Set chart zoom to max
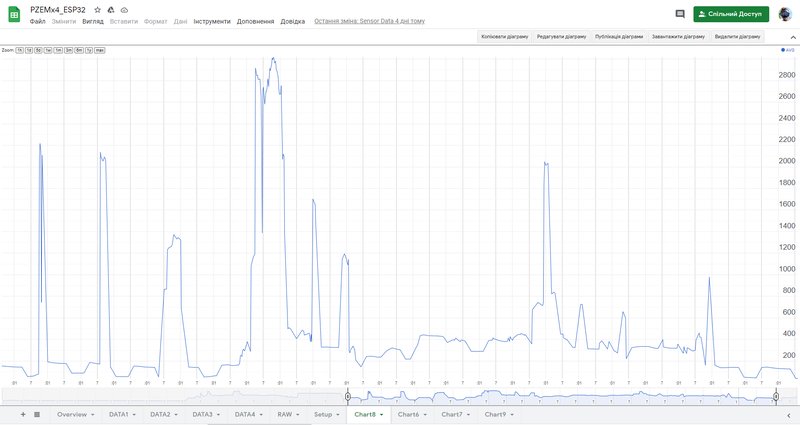800x425 pixels. 99,51
